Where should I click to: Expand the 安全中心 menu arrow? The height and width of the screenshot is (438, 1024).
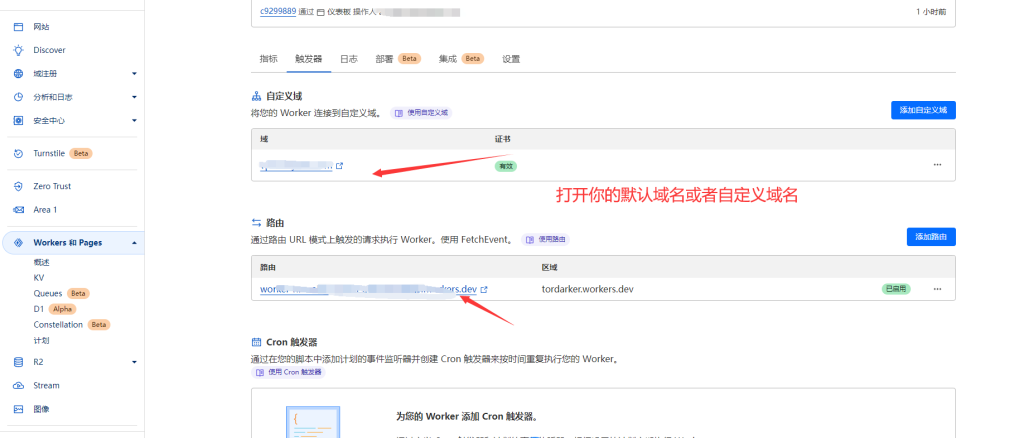coord(134,121)
